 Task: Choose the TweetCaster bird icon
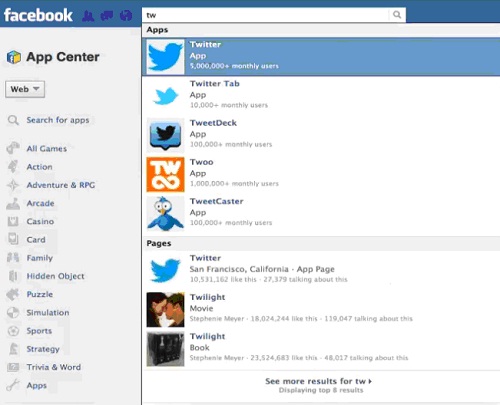[165, 214]
